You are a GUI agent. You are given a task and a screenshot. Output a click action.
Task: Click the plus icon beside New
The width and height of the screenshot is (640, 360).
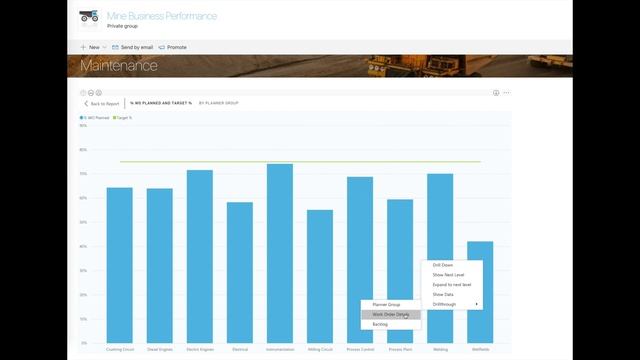tap(83, 47)
